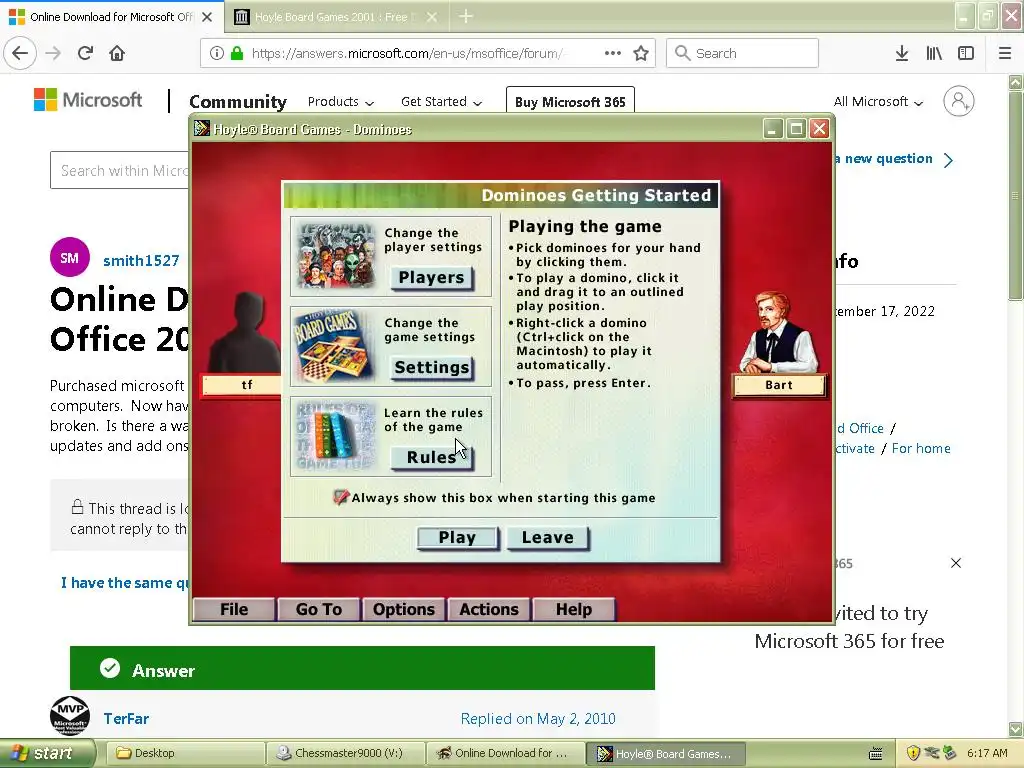Viewport: 1024px width, 768px height.
Task: Click Bart's character portrait
Action: coord(778,333)
